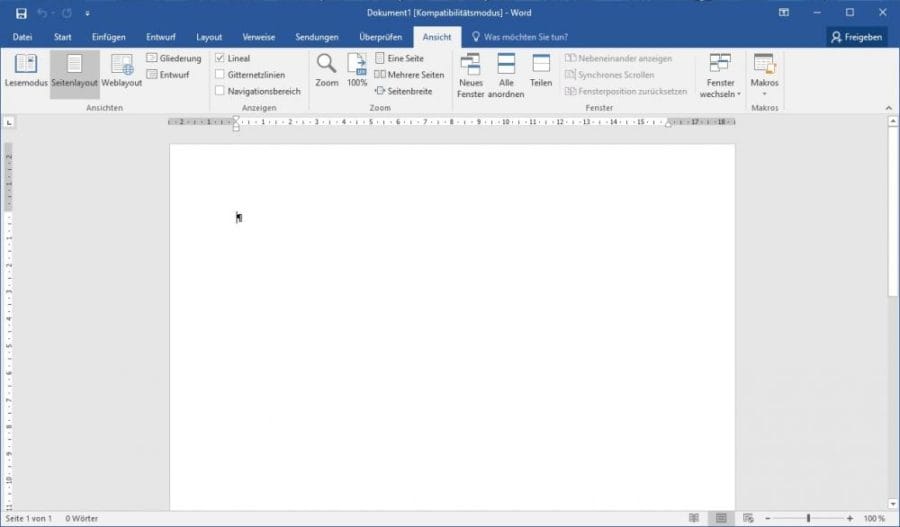Viewport: 900px width, 527px height.
Task: Click the vertical scrollbar up arrow
Action: click(893, 121)
